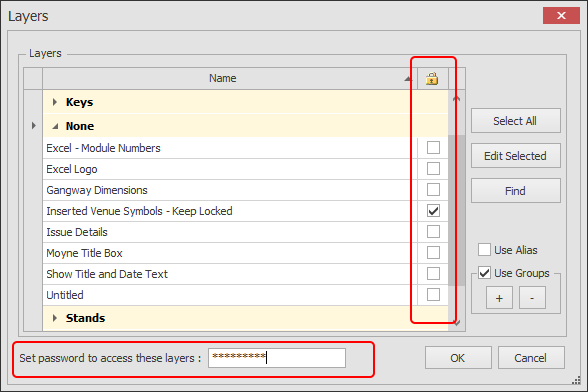Image resolution: width=588 pixels, height=392 pixels.
Task: Disable the Use Groups checkbox
Action: [484, 273]
